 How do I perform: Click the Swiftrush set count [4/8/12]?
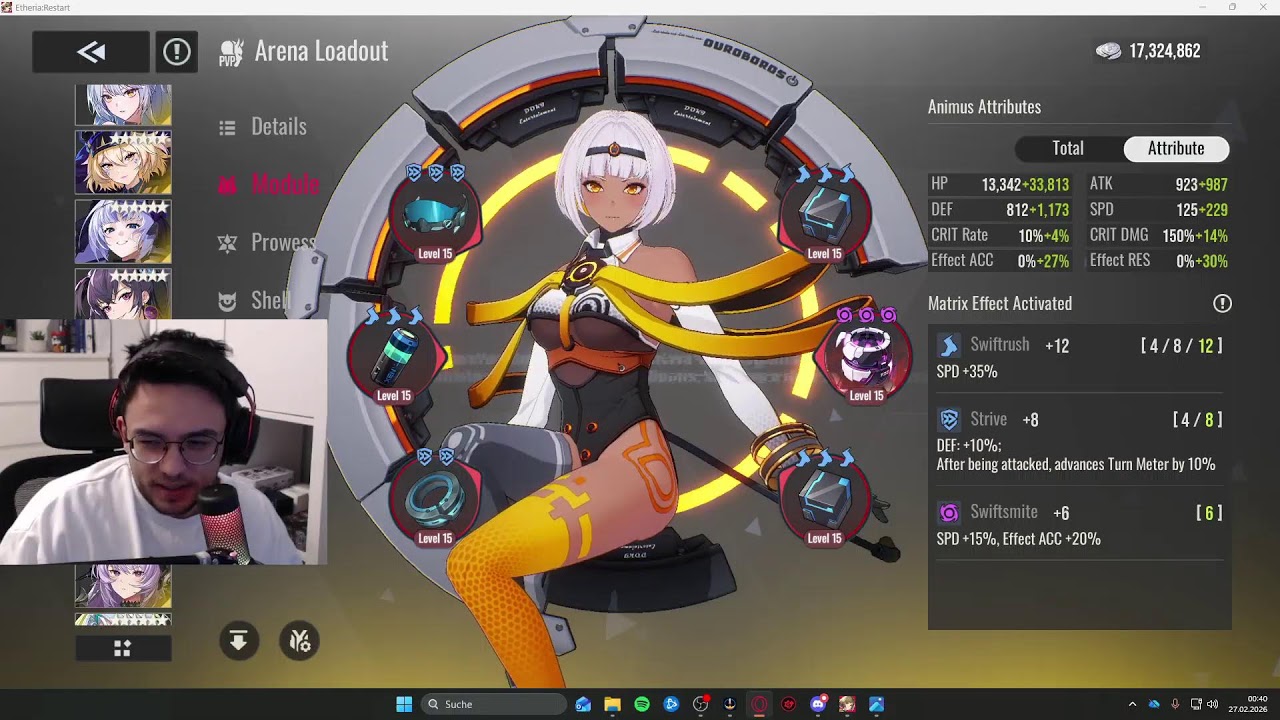(1181, 346)
